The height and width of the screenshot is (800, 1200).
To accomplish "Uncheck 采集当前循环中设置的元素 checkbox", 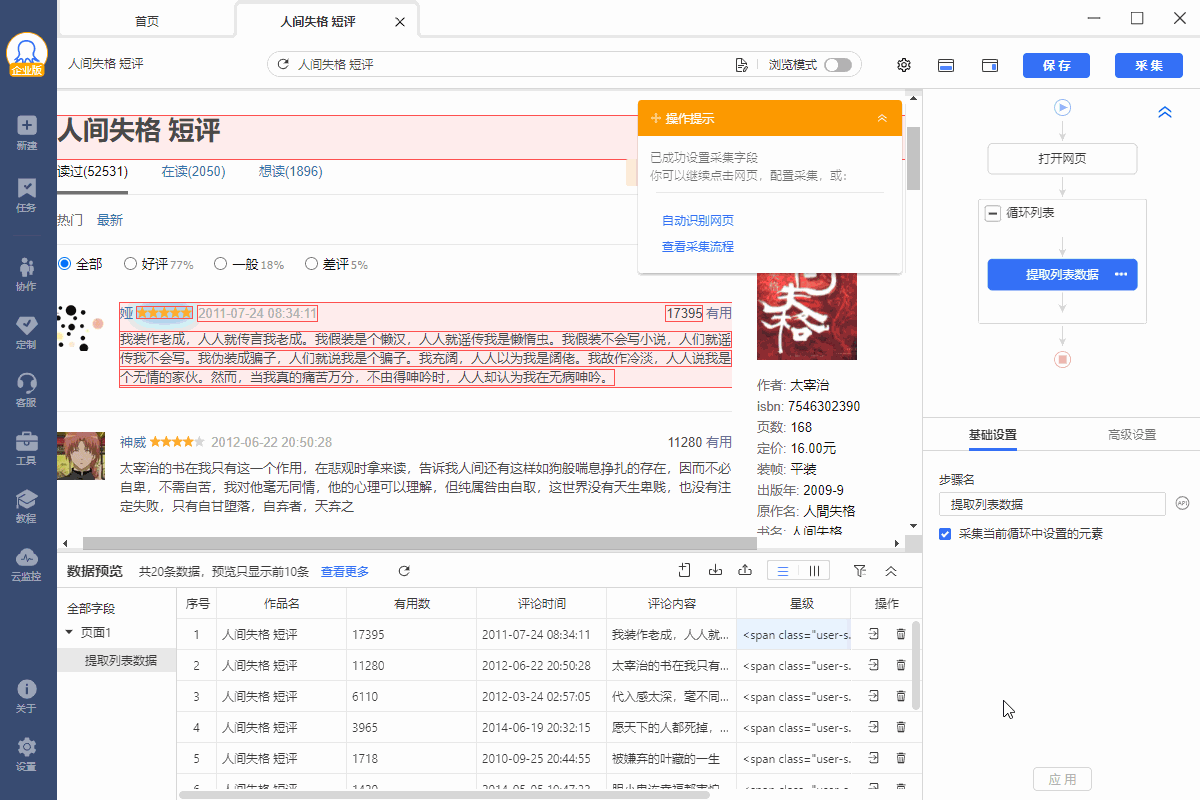I will click(x=945, y=534).
